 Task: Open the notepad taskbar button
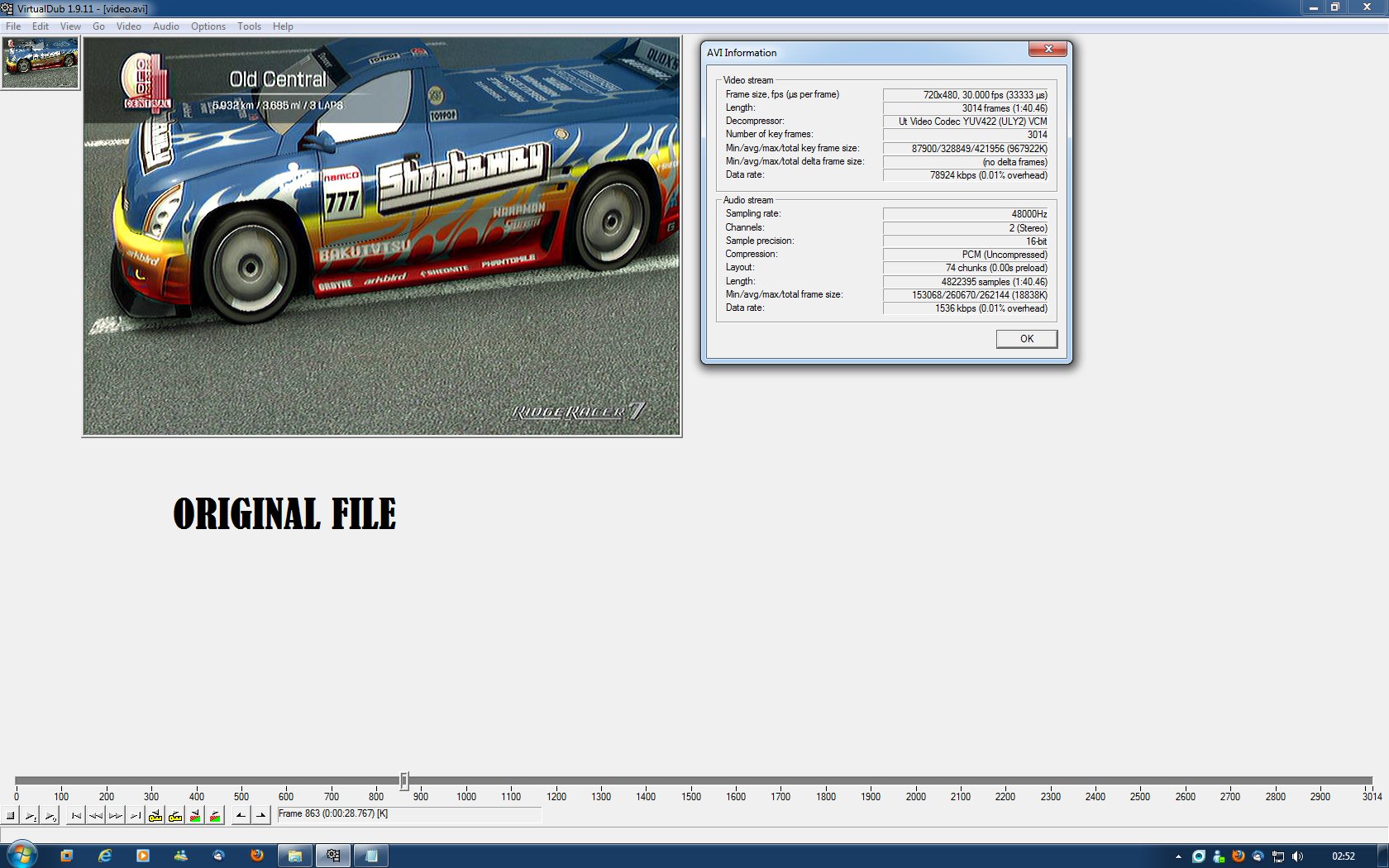[371, 856]
